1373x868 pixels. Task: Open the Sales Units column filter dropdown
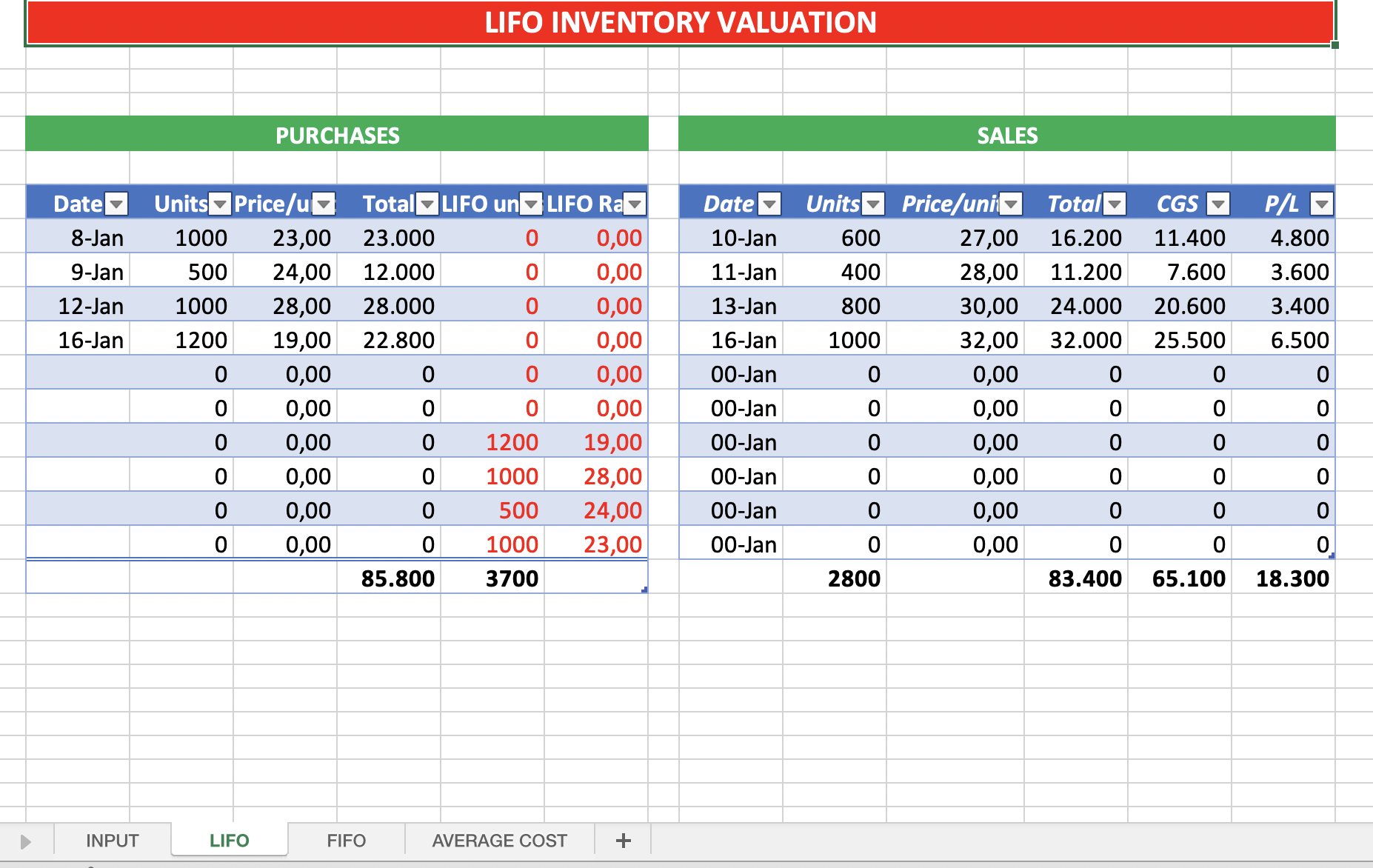click(x=874, y=204)
